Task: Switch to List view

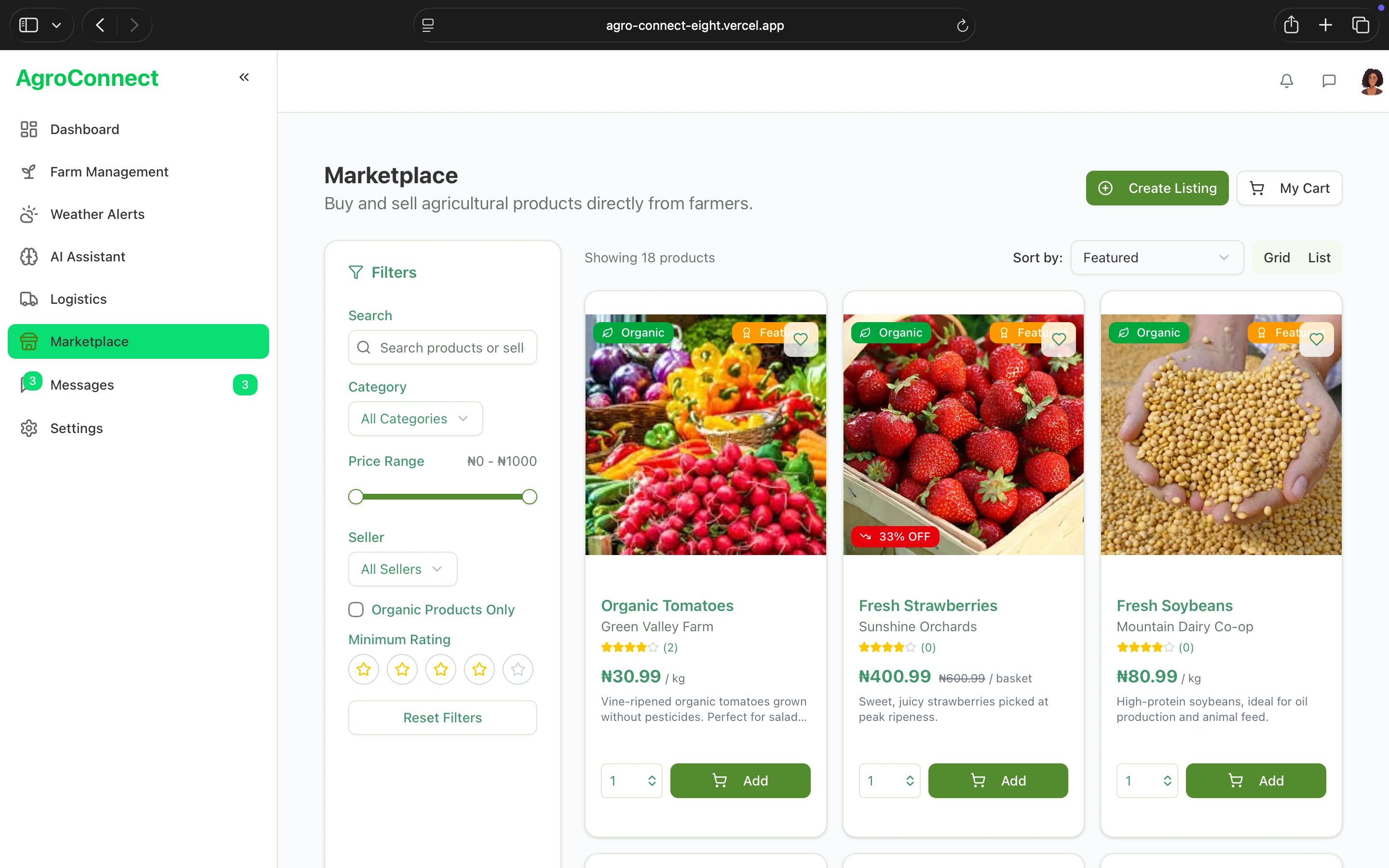Action: click(1319, 258)
